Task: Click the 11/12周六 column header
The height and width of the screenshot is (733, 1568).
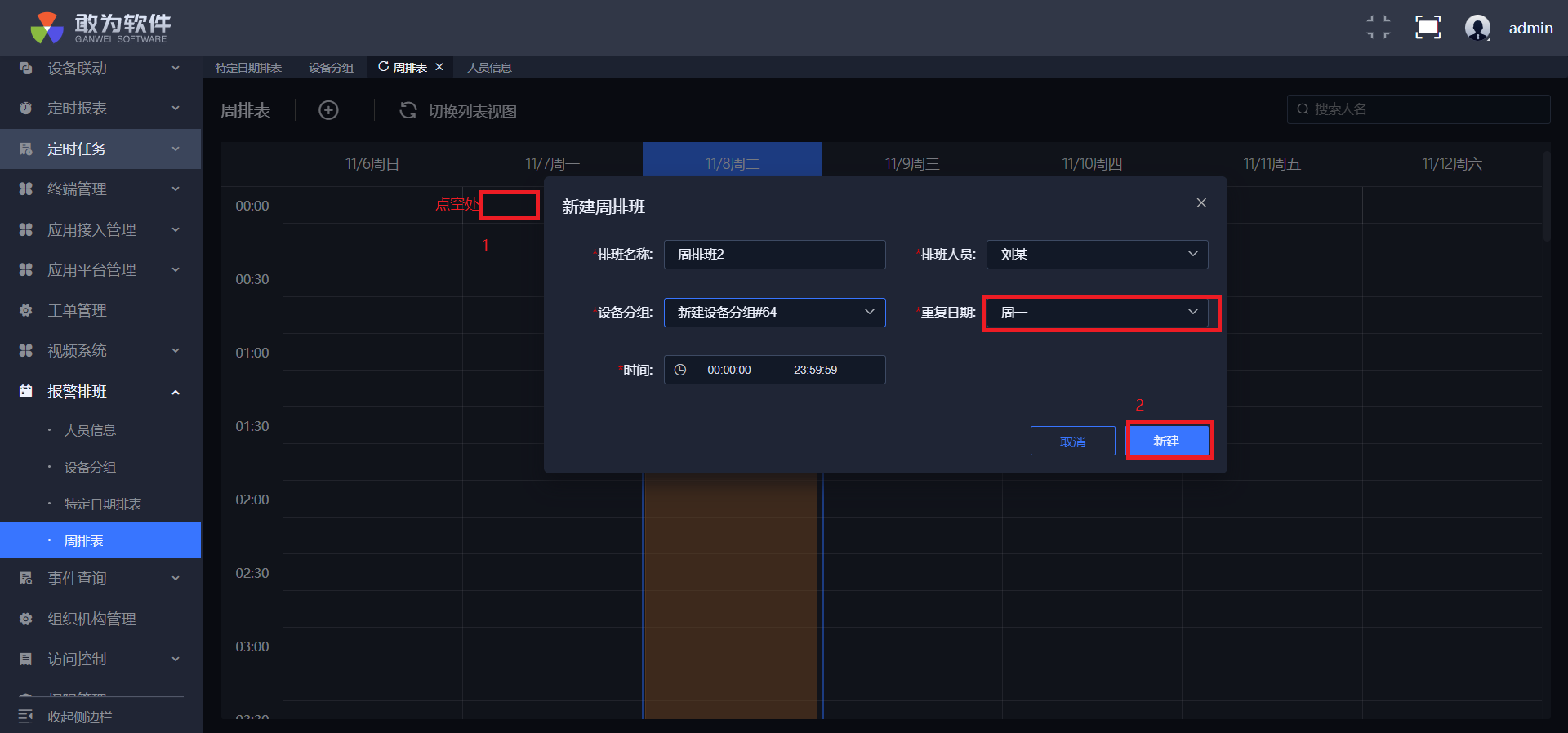Action: pyautogui.click(x=1451, y=164)
